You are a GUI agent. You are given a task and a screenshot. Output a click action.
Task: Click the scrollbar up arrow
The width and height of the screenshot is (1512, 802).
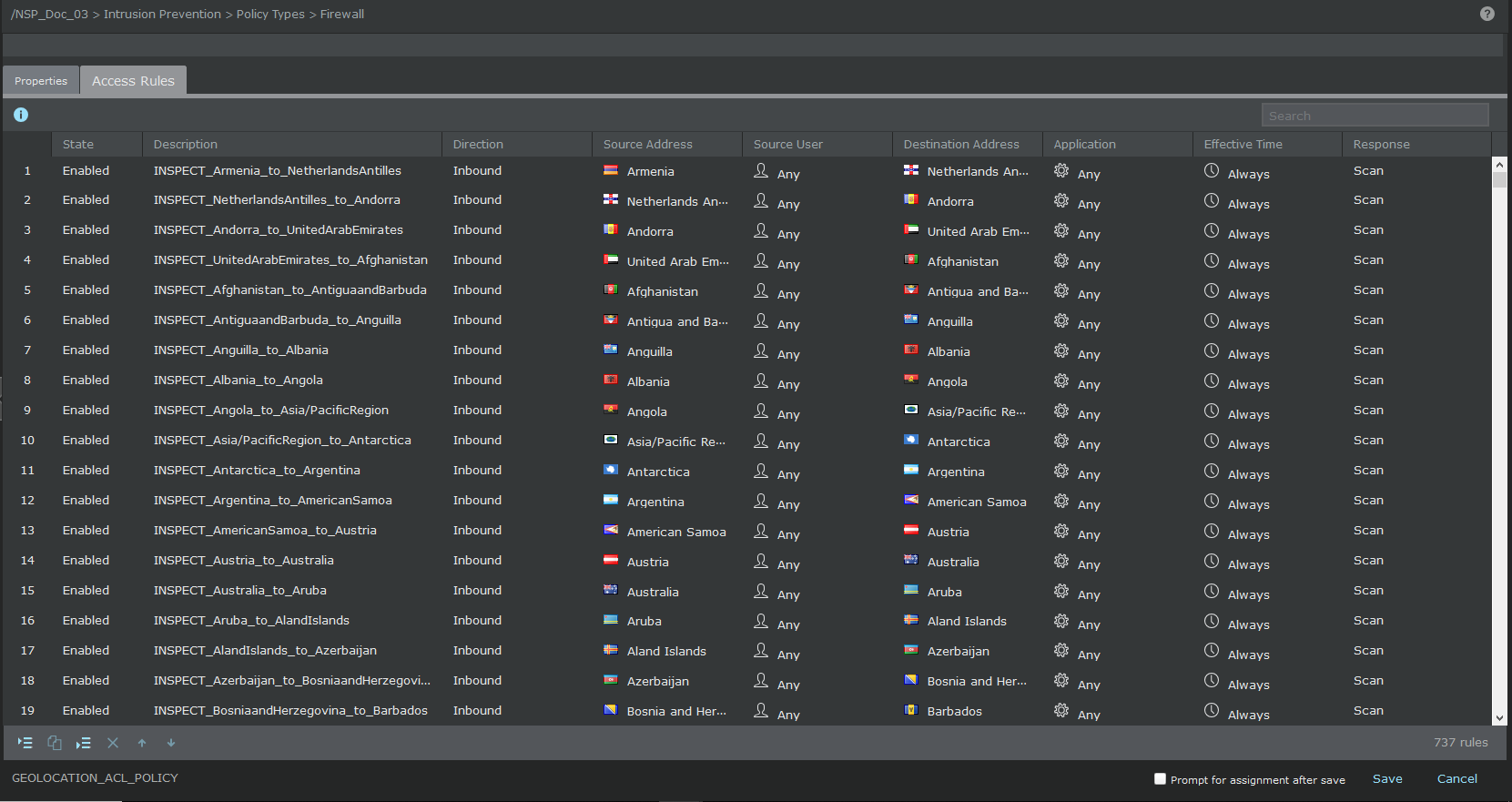click(x=1500, y=164)
